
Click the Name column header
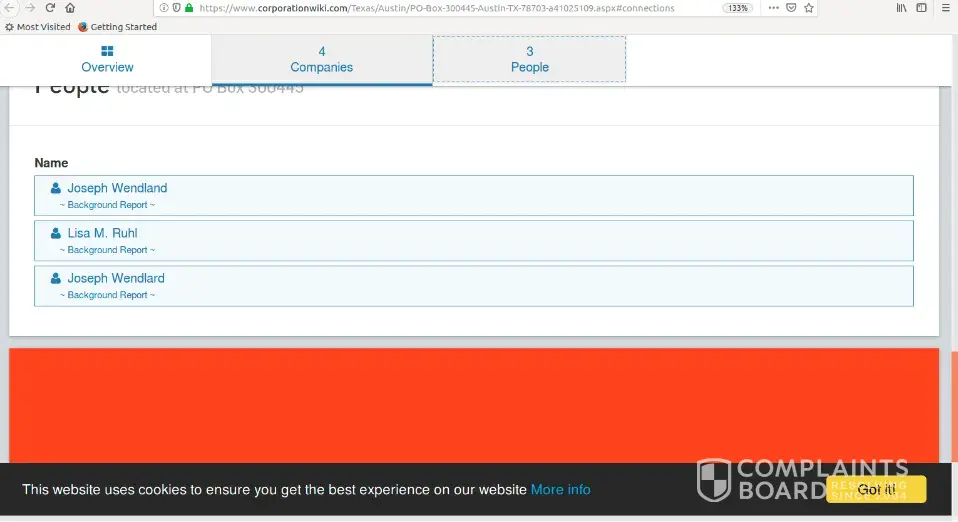tap(51, 163)
